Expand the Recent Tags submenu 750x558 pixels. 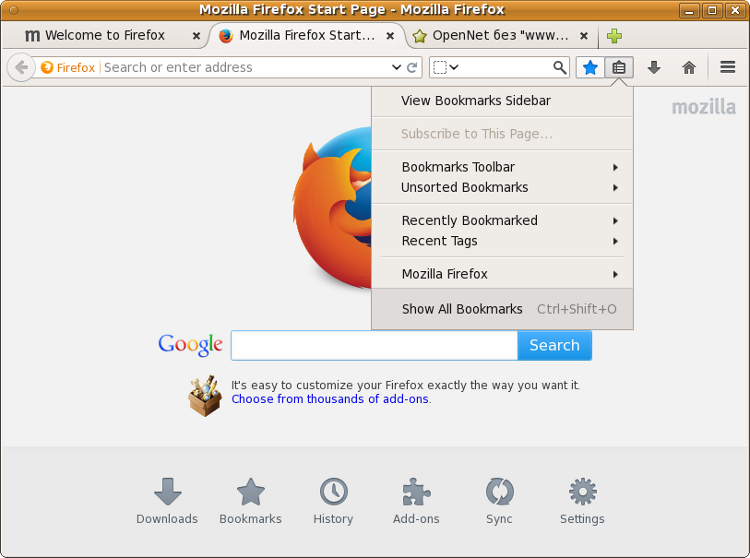tap(502, 241)
